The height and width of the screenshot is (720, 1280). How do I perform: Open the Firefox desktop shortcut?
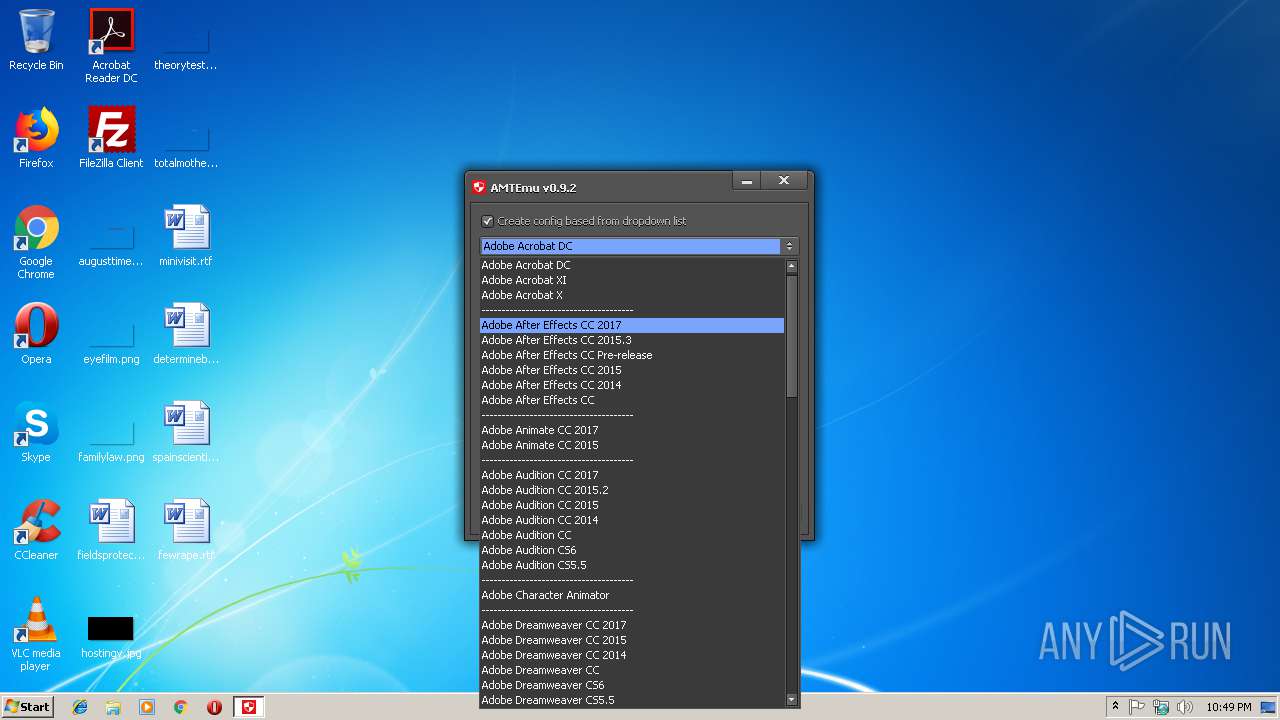pyautogui.click(x=36, y=138)
